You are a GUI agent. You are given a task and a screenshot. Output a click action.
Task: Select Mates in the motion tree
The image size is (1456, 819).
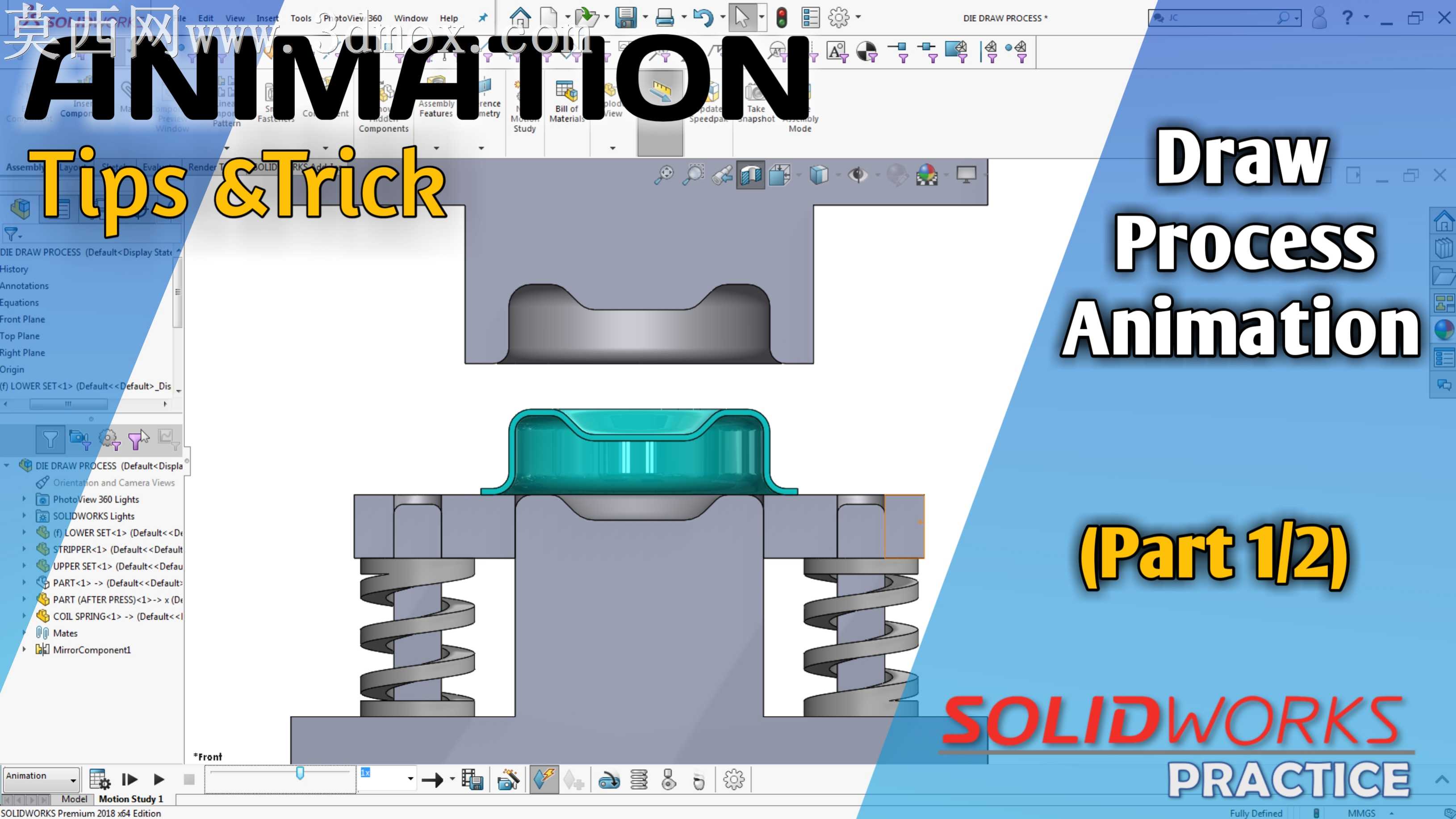[x=65, y=633]
